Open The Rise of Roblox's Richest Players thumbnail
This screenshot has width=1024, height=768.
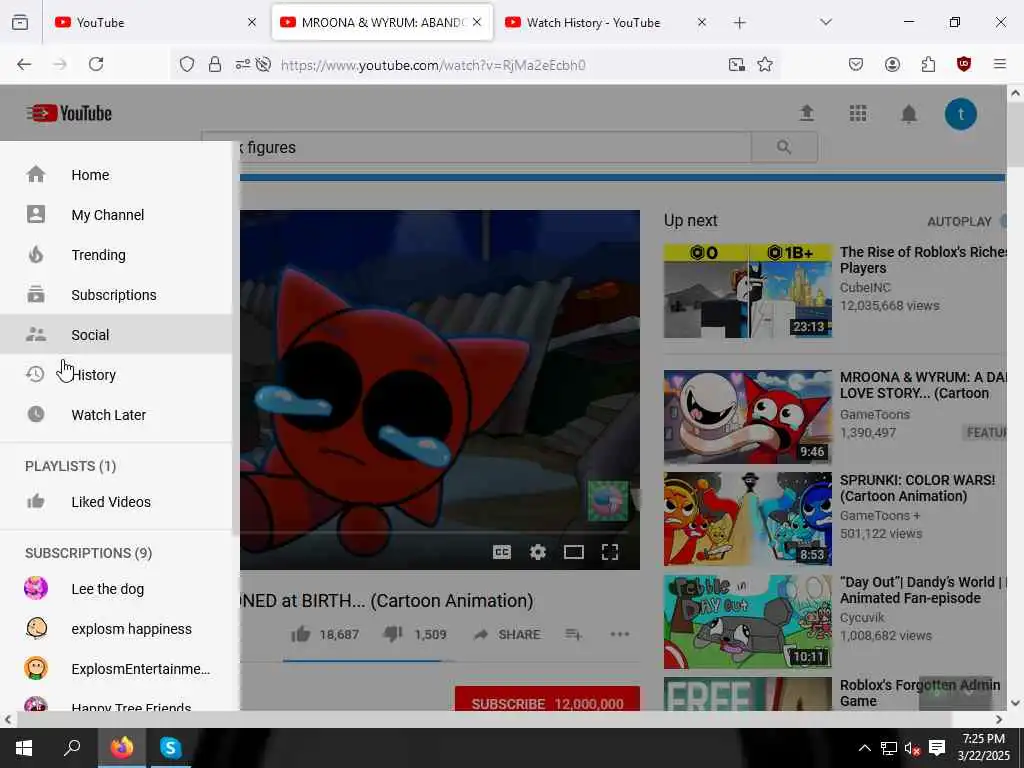[x=748, y=291]
